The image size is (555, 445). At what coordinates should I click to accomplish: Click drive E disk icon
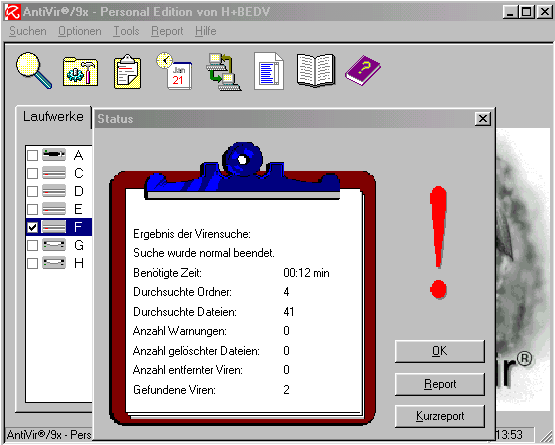pos(54,209)
